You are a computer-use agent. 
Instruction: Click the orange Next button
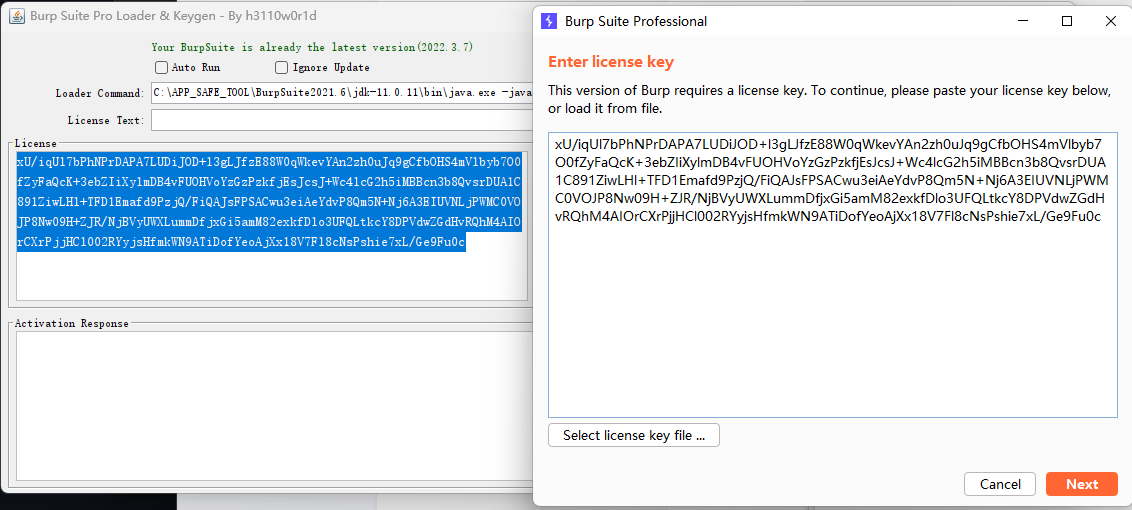tap(1081, 484)
